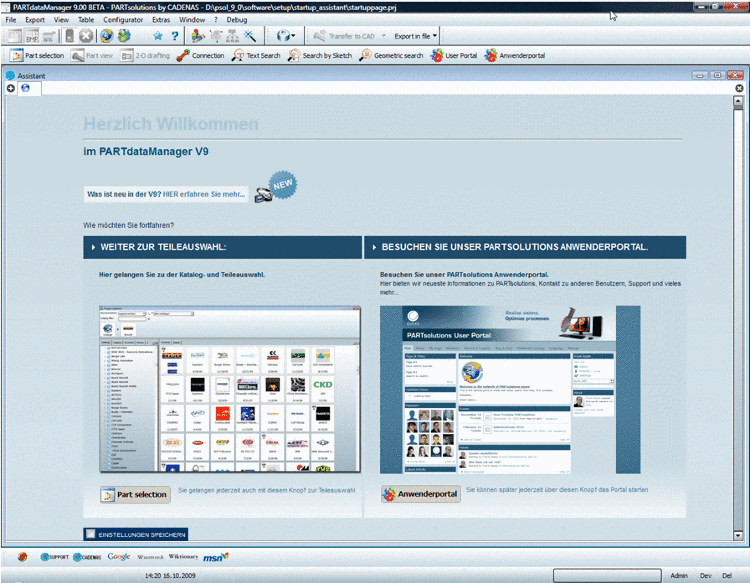The image size is (750, 583).
Task: Click the 'im PARTdataManager V9' heading
Action: [146, 152]
